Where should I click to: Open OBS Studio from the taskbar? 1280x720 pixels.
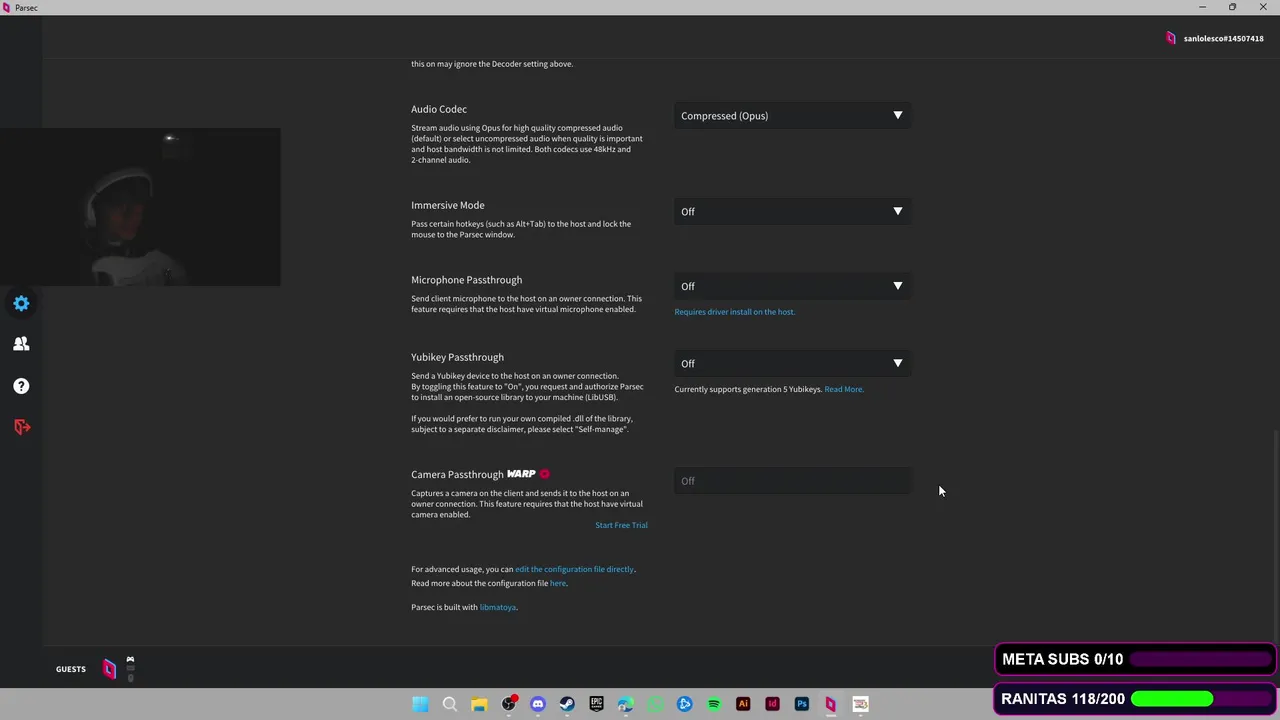tap(508, 704)
